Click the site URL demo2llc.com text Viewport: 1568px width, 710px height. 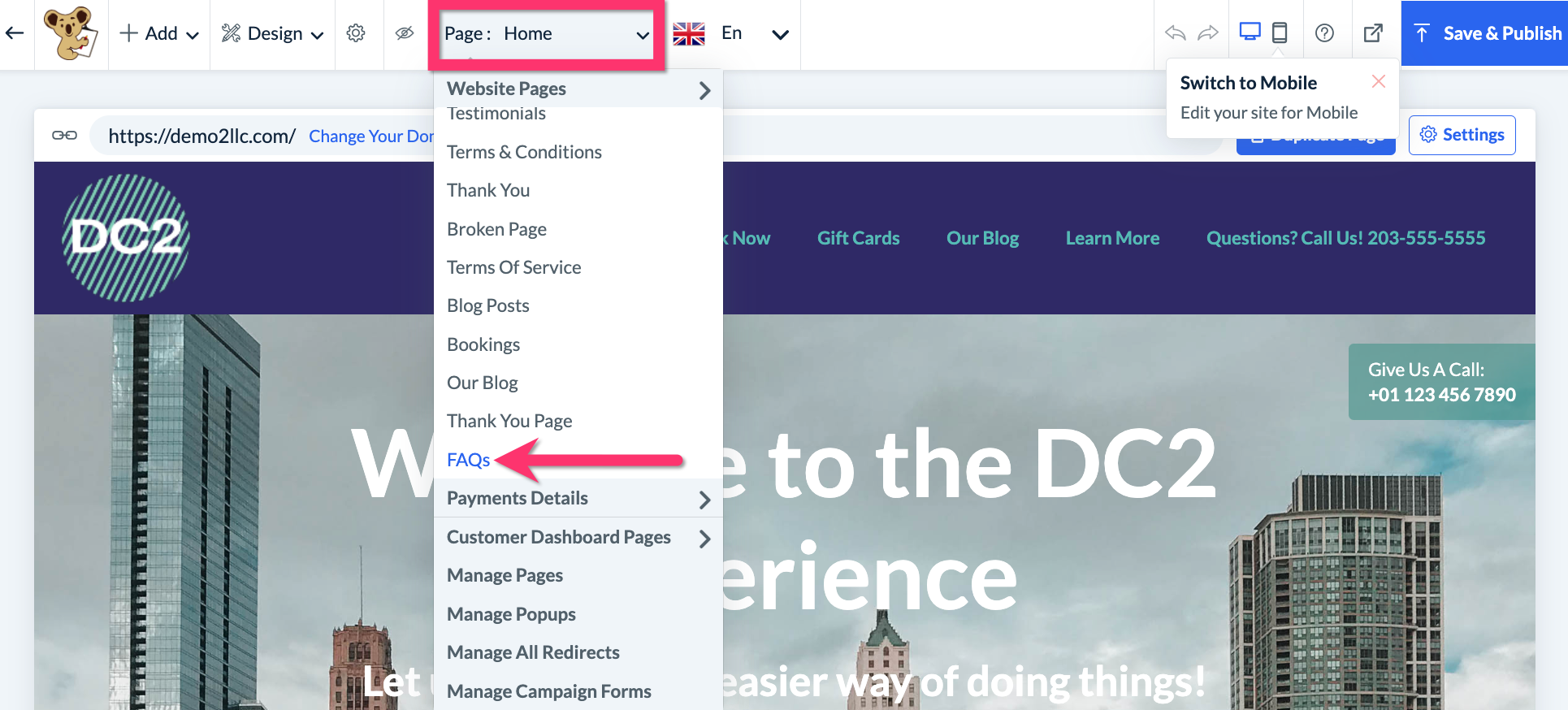pos(201,136)
